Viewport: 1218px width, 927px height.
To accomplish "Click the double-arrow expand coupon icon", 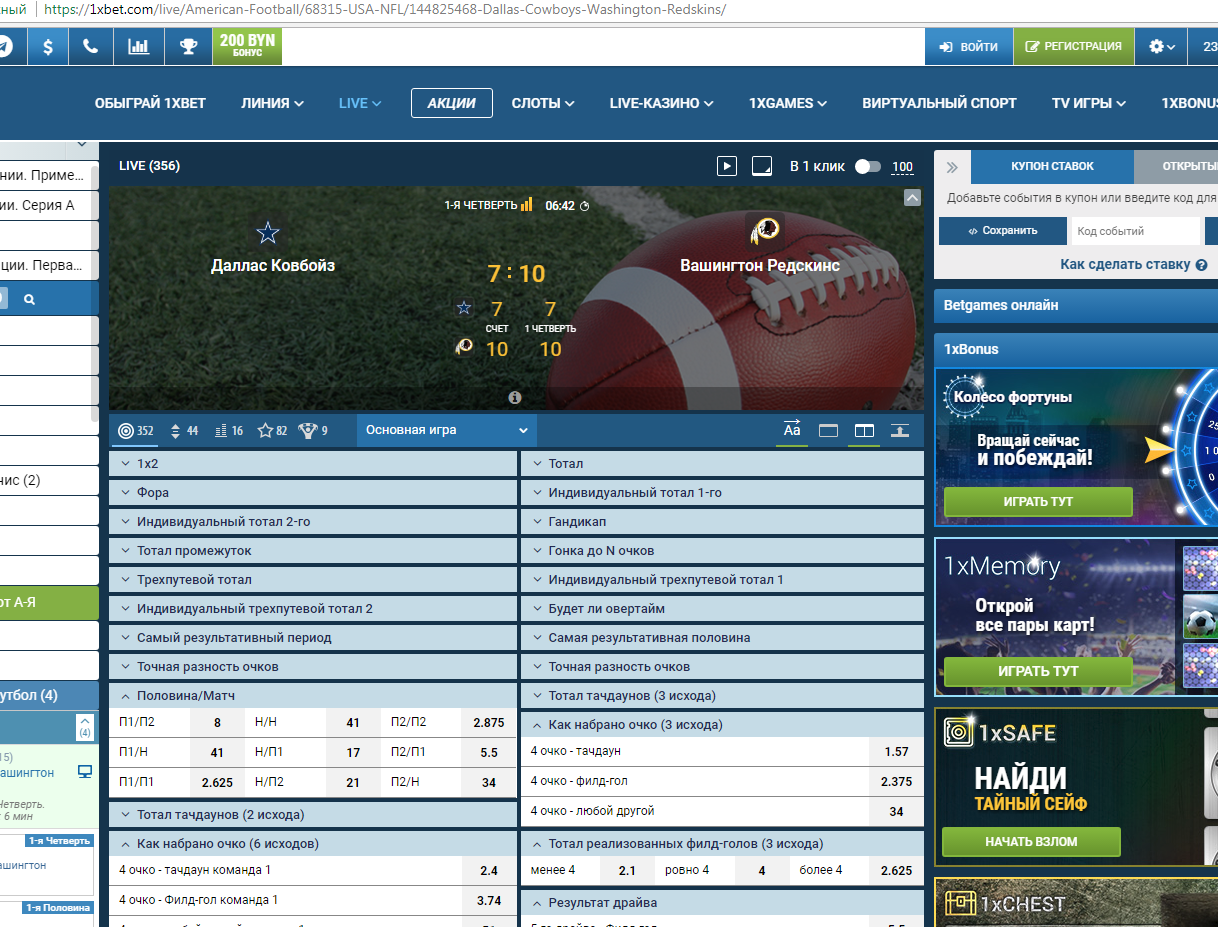I will [x=952, y=167].
